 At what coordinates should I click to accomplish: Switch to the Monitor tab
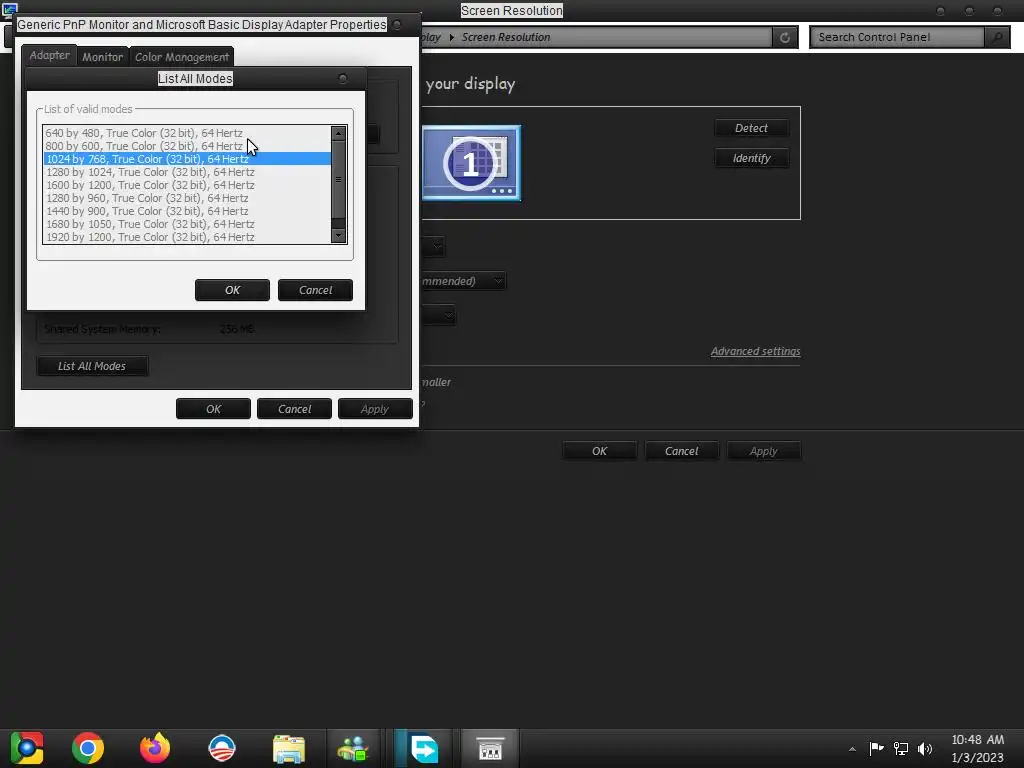[x=103, y=57]
